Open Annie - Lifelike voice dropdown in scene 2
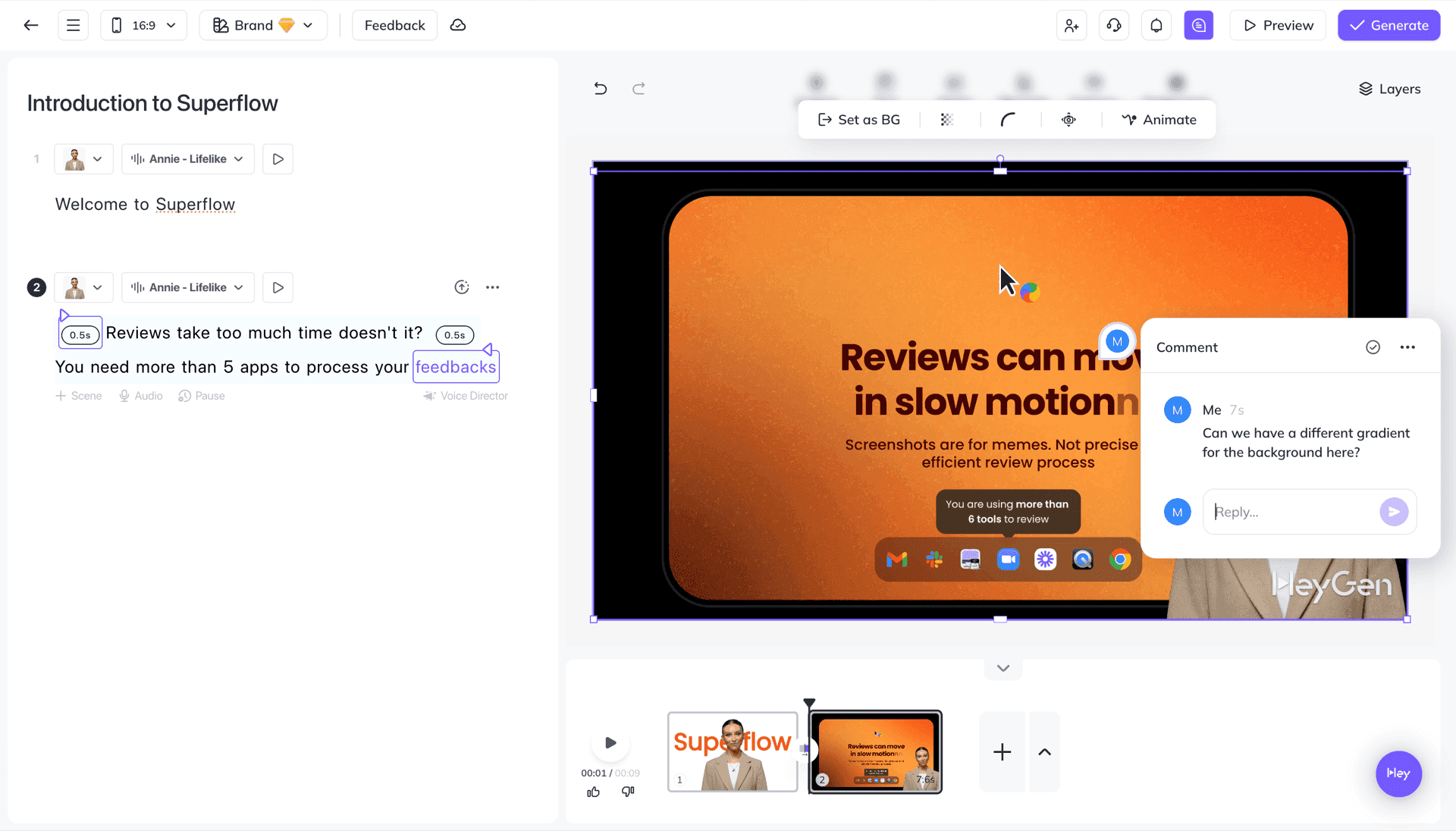This screenshot has height=831, width=1456. [x=187, y=287]
